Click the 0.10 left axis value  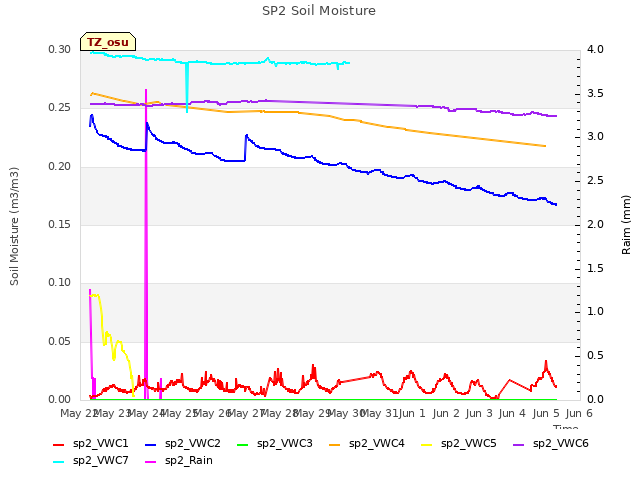(60, 282)
